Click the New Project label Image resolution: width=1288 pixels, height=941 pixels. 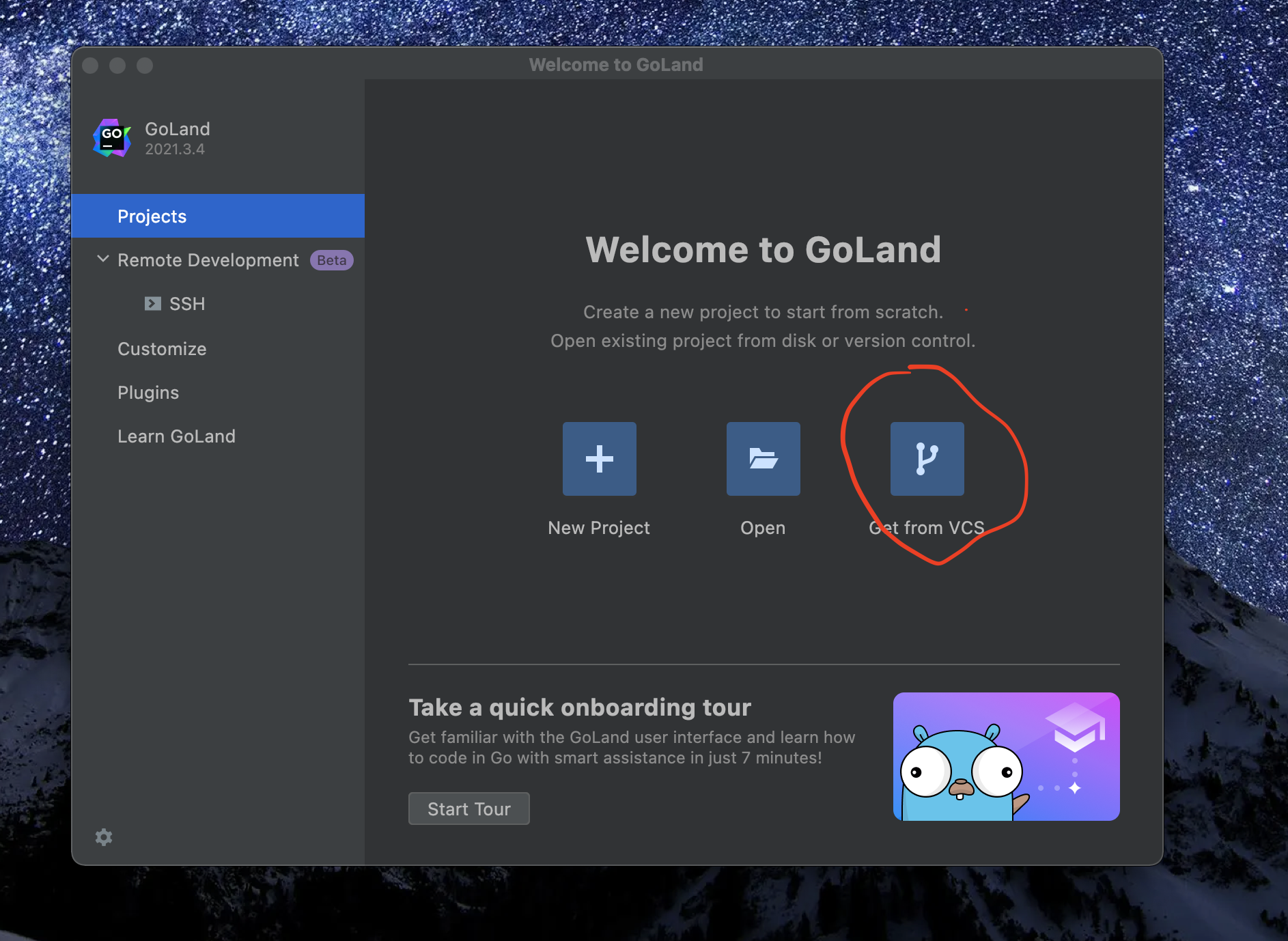[x=599, y=528]
